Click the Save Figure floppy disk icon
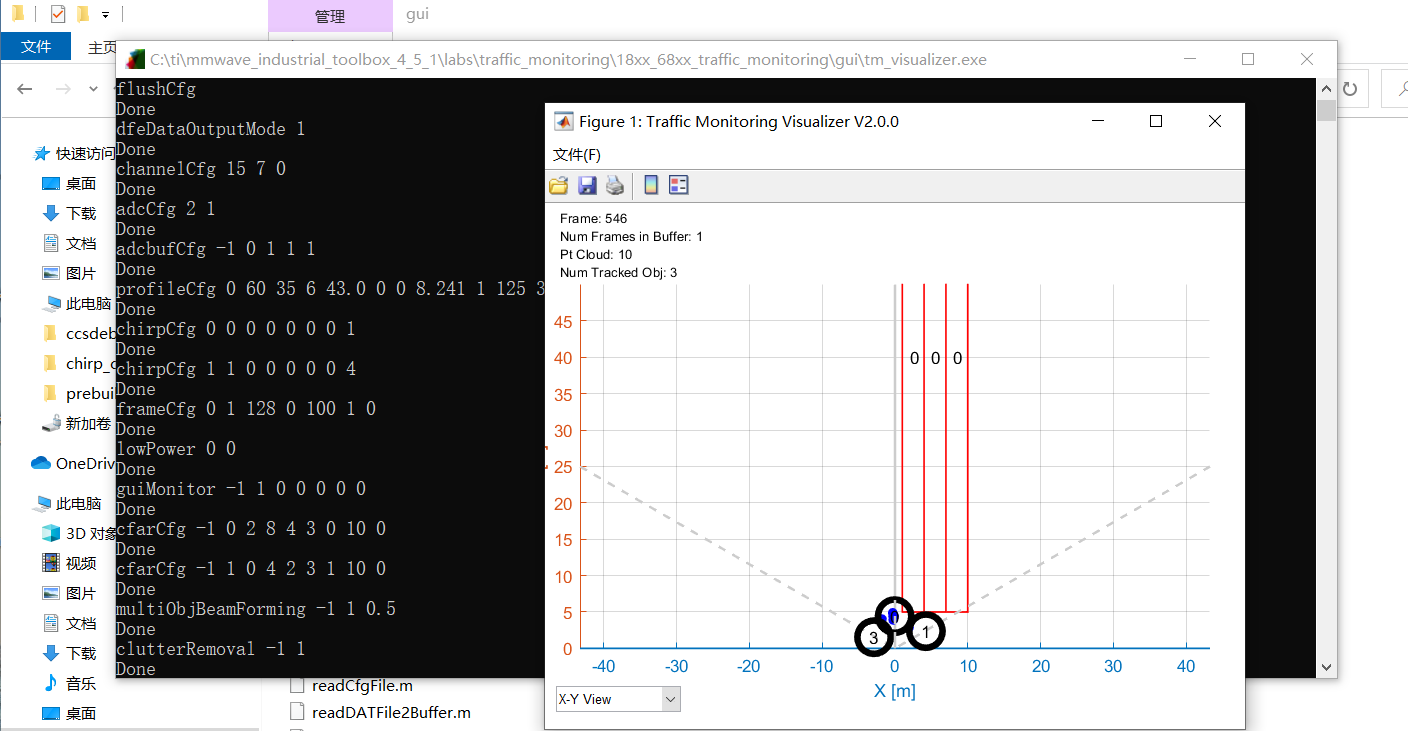 [x=587, y=185]
